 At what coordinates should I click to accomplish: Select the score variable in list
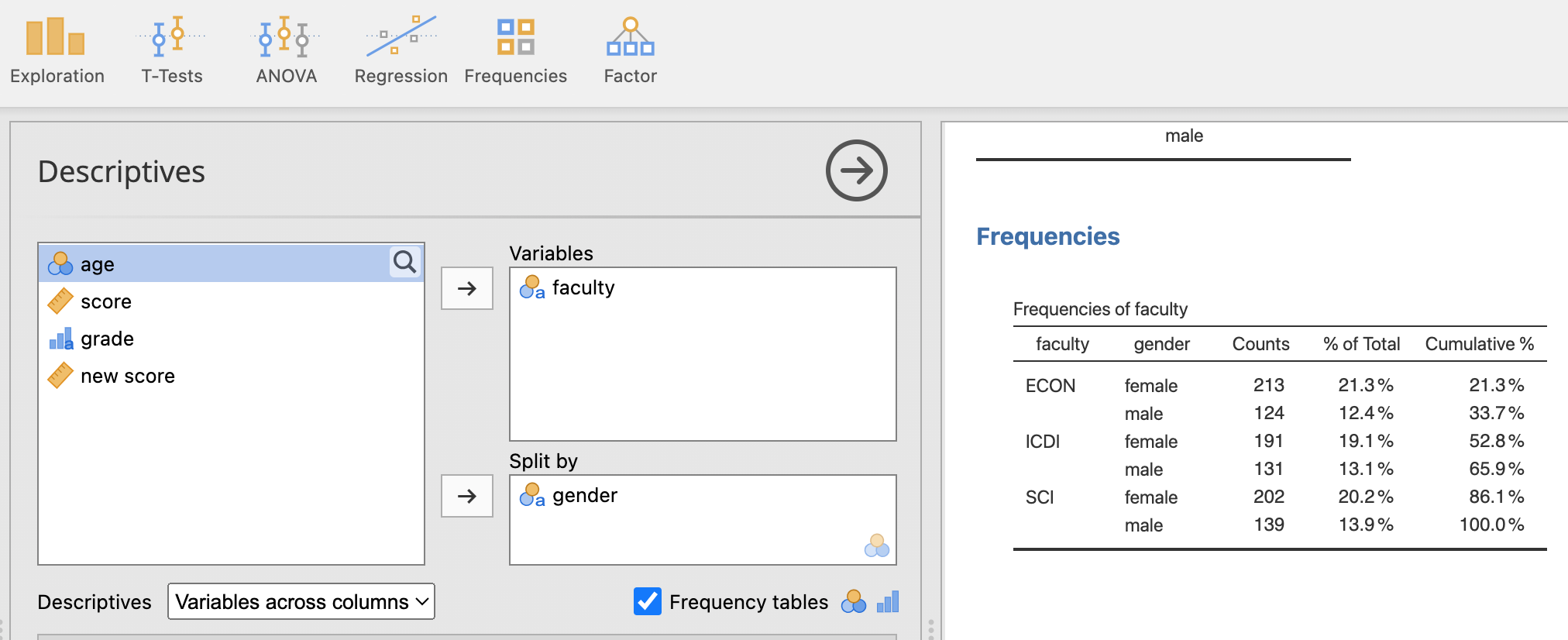click(231, 301)
